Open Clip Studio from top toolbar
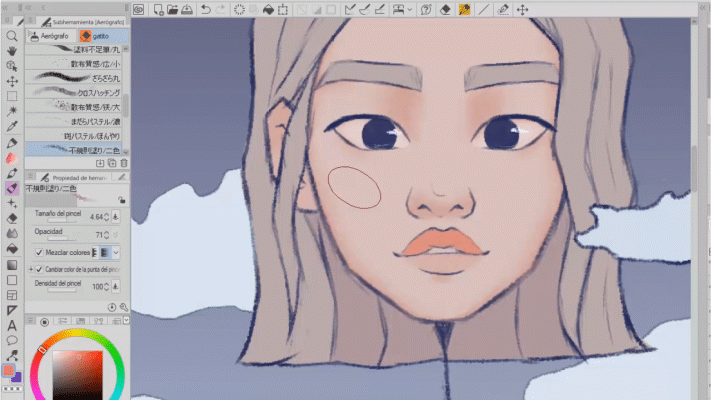Screen dimensions: 711x400 (x=139, y=10)
